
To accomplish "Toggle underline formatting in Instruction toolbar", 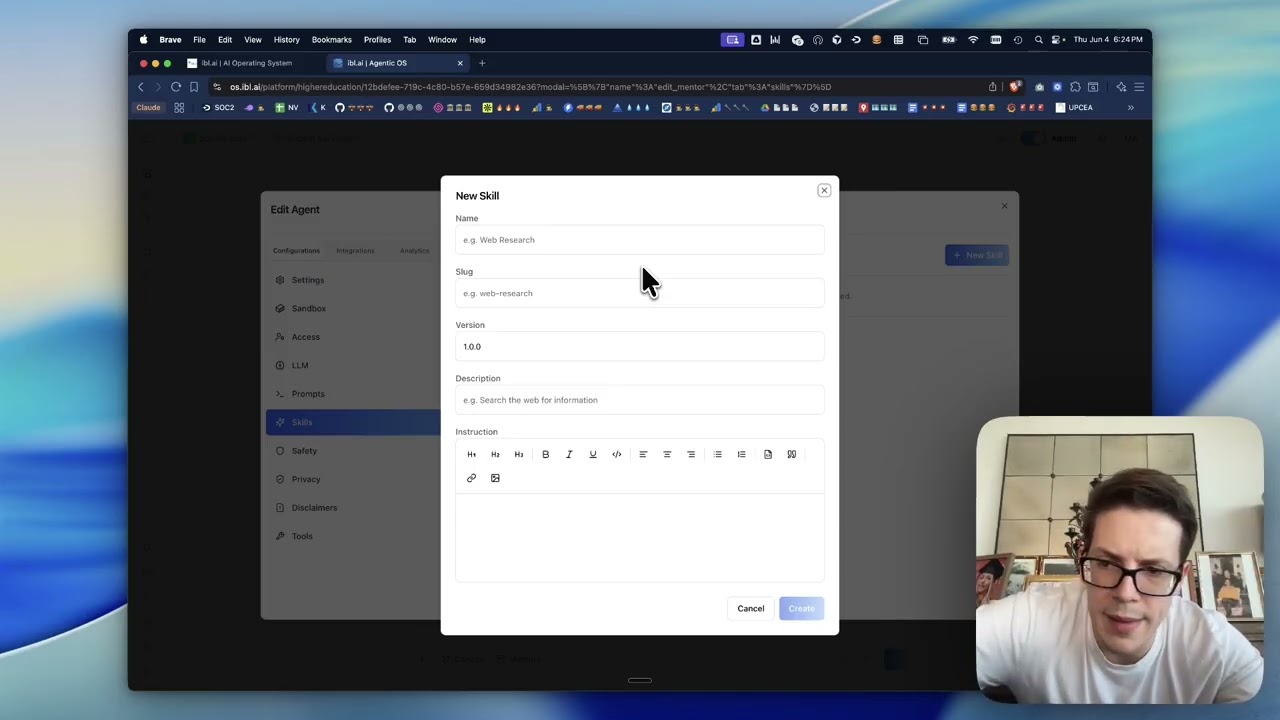I will [593, 454].
